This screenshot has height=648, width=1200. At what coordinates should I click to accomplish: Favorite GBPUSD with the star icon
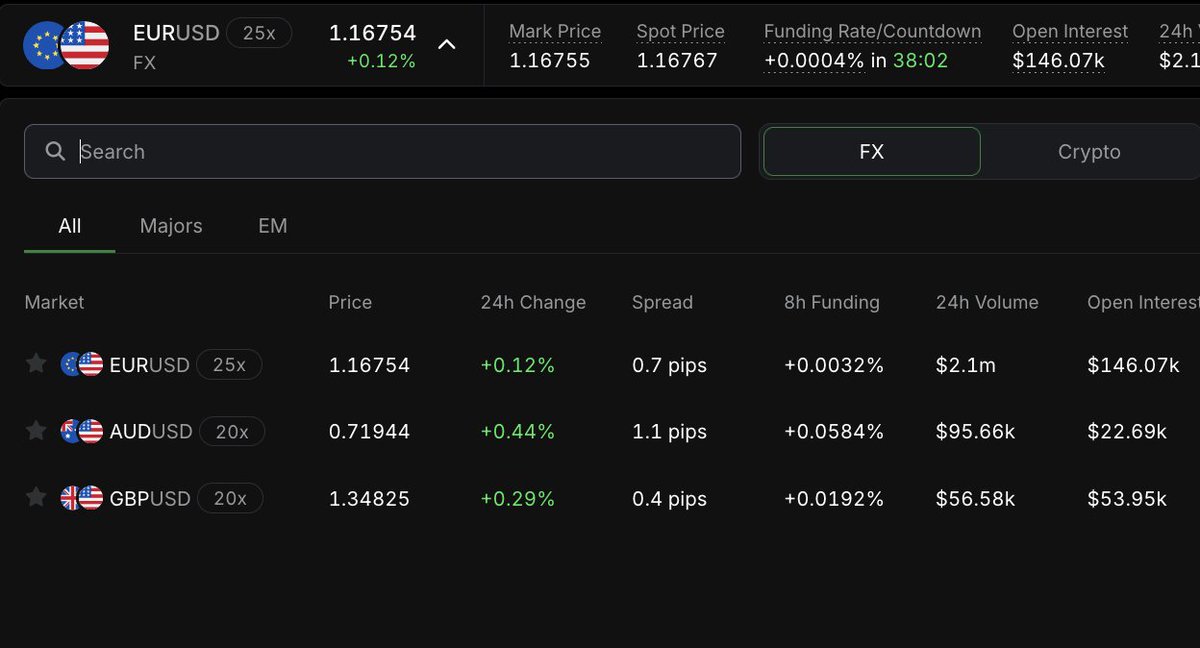(36, 497)
